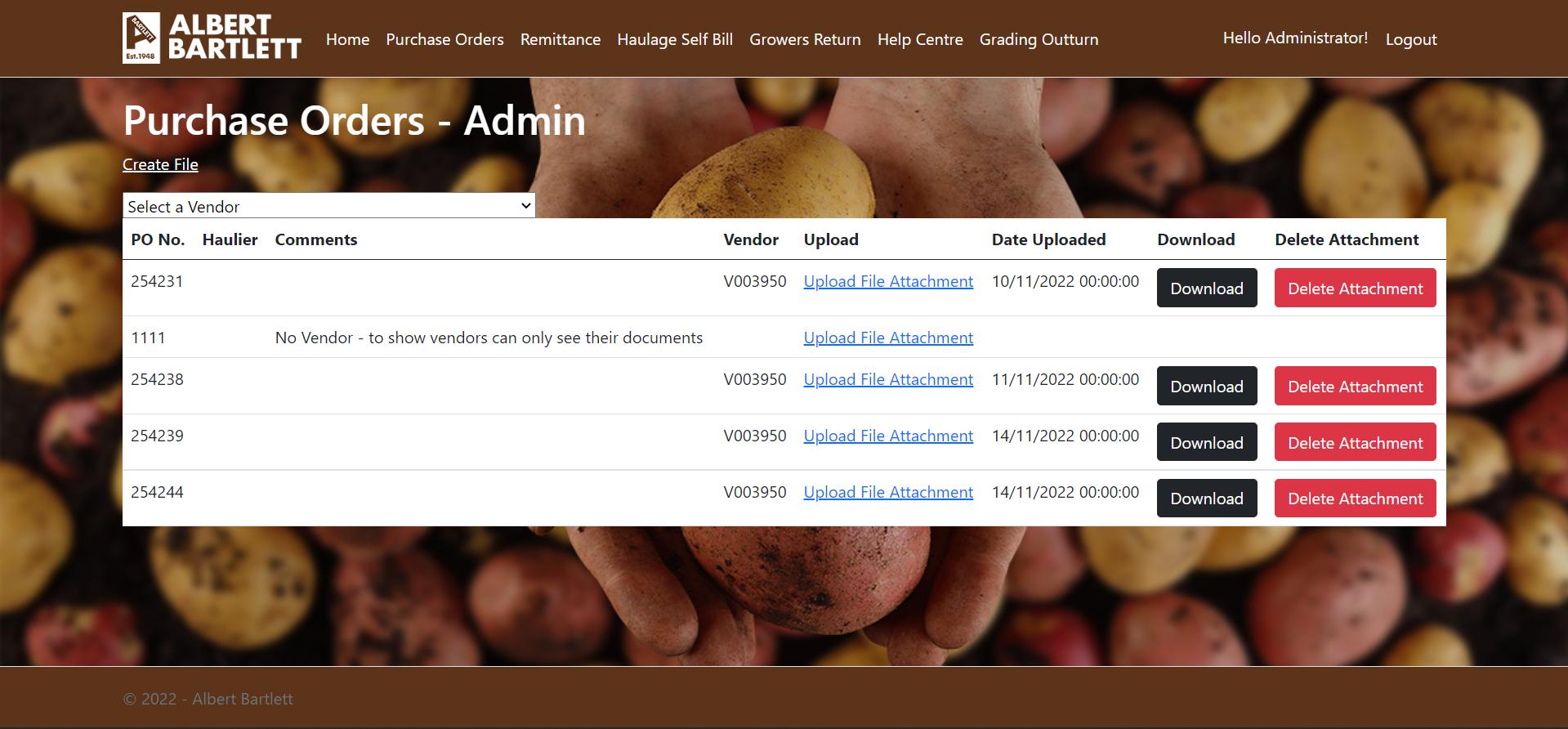Click the Upload column header
This screenshot has height=729, width=1568.
tap(831, 239)
